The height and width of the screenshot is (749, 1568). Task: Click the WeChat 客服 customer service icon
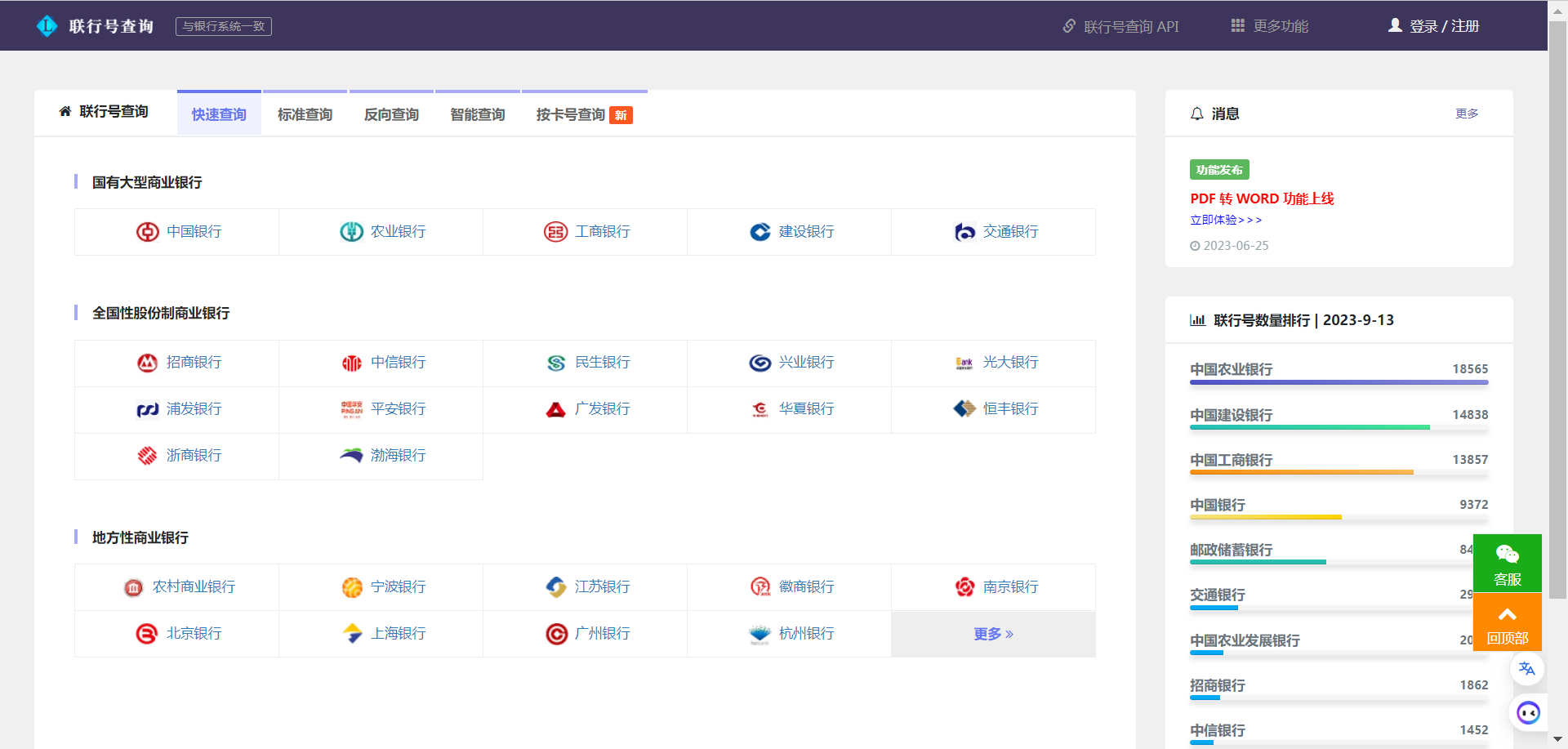tap(1507, 556)
